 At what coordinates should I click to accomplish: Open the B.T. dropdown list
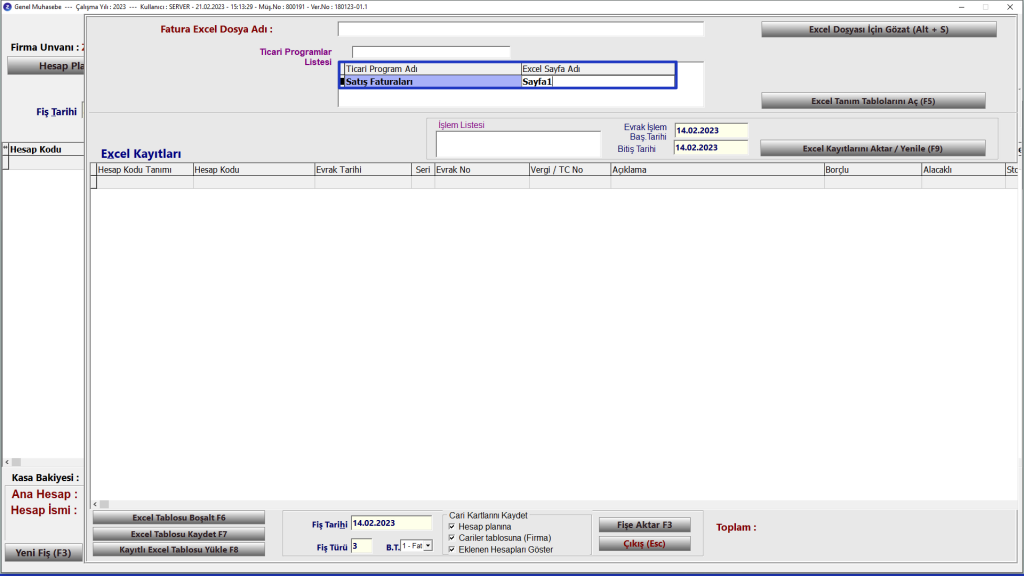pyautogui.click(x=428, y=546)
